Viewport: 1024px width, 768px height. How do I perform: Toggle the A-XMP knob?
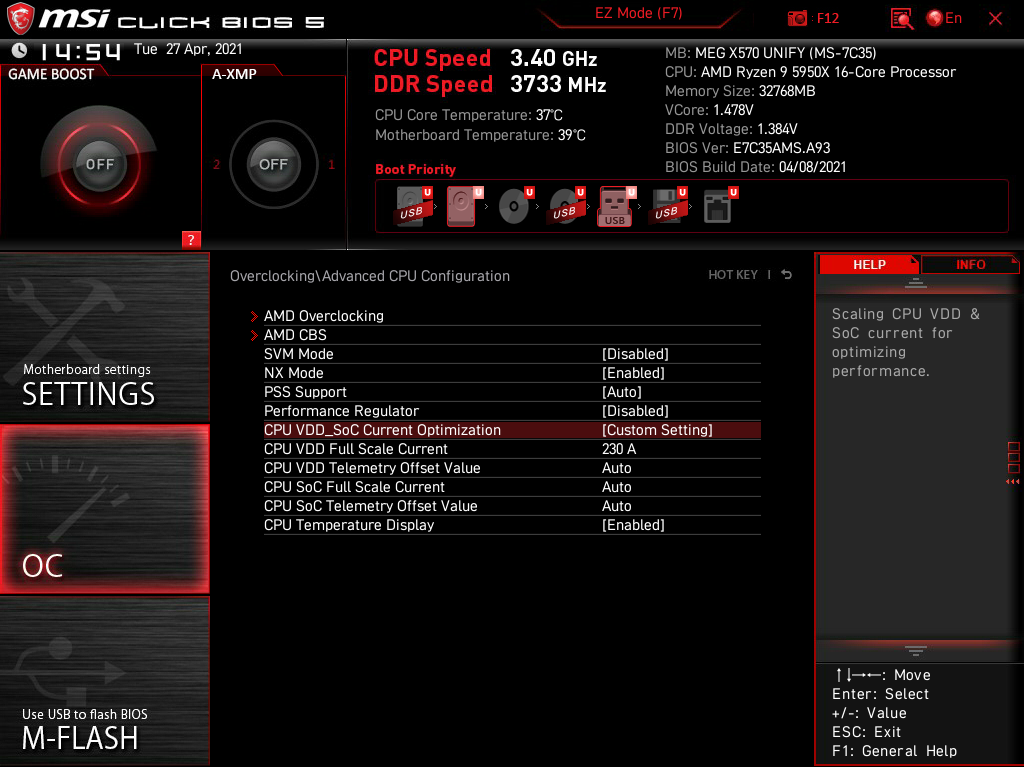(272, 164)
